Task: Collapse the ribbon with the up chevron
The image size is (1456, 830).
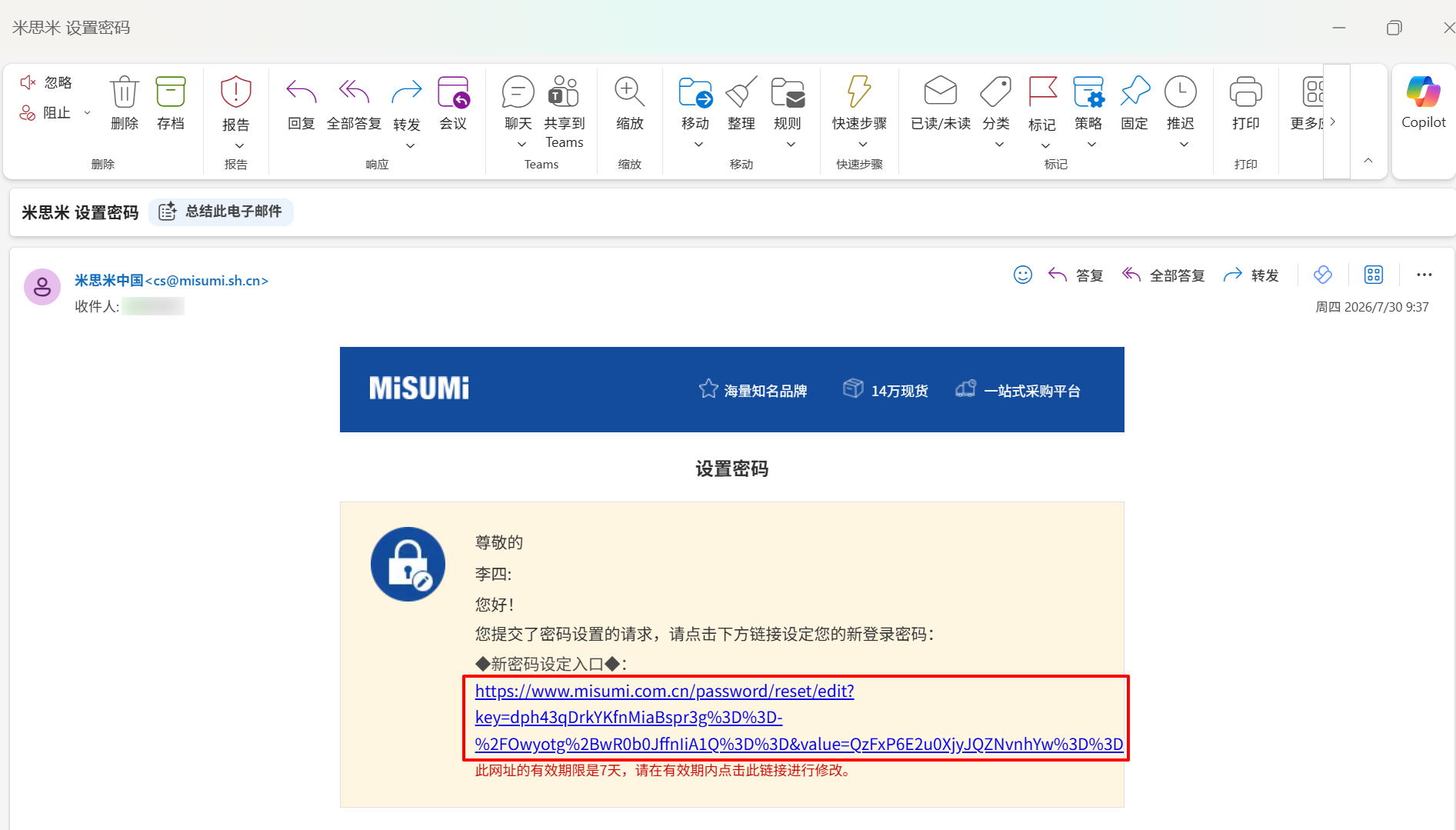Action: click(1368, 161)
